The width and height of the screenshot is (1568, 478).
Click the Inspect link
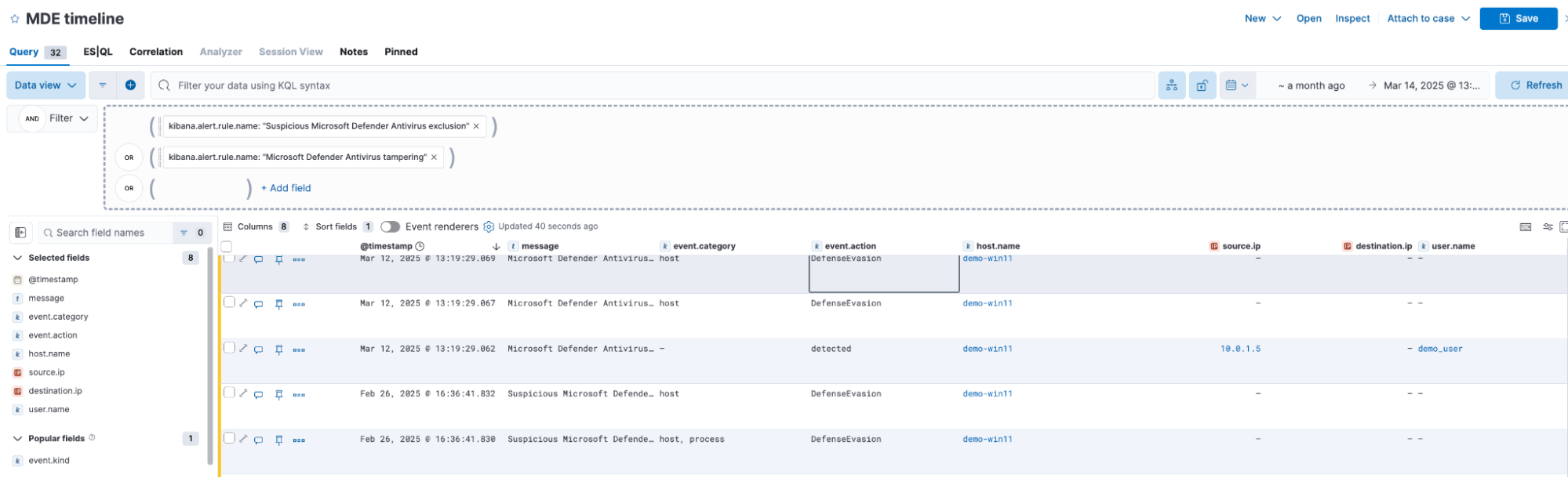[x=1352, y=19]
